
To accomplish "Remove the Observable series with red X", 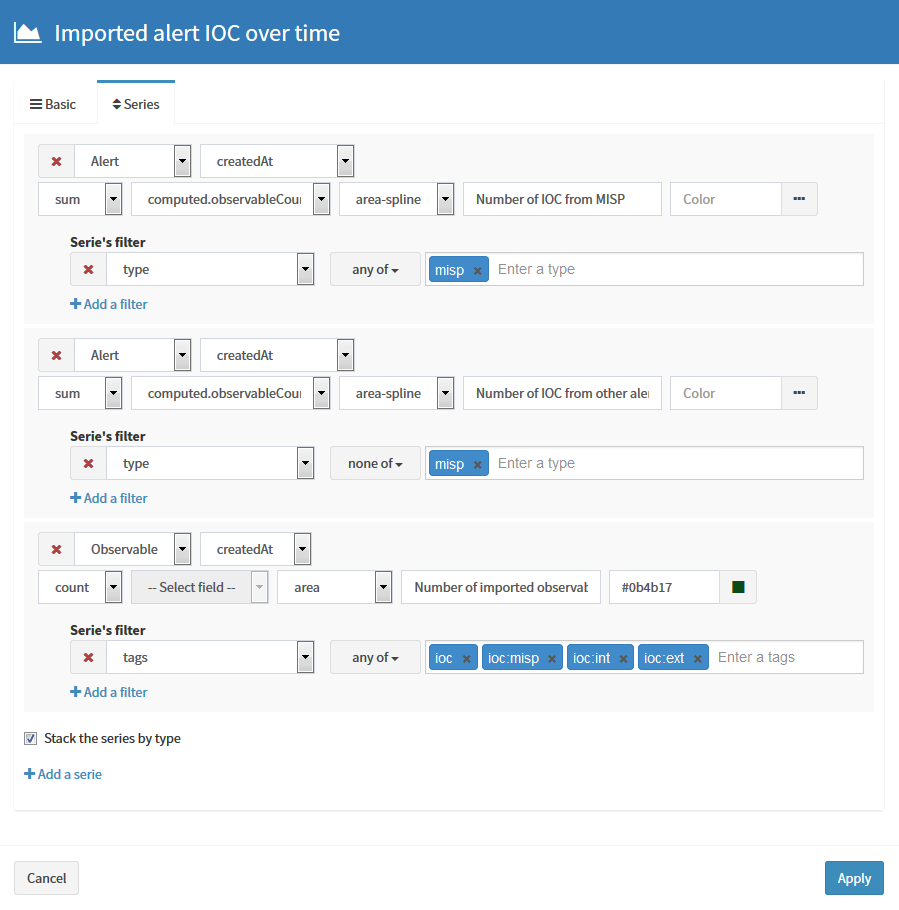I will [x=56, y=549].
